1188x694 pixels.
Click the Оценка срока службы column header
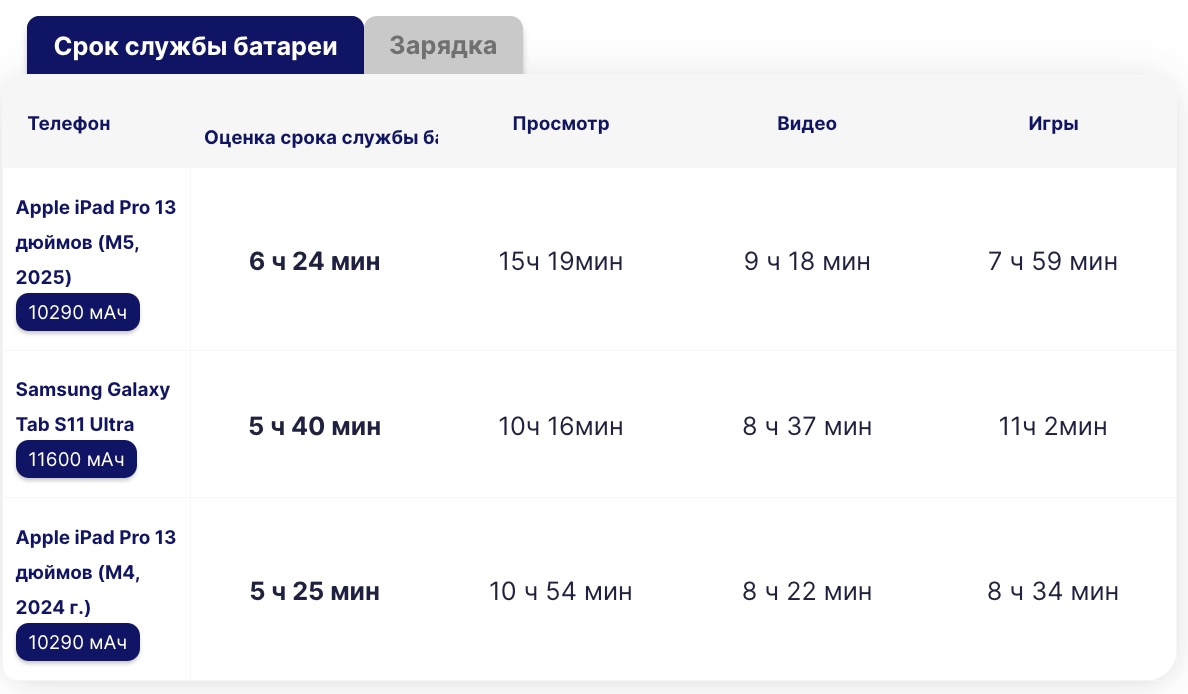point(320,138)
